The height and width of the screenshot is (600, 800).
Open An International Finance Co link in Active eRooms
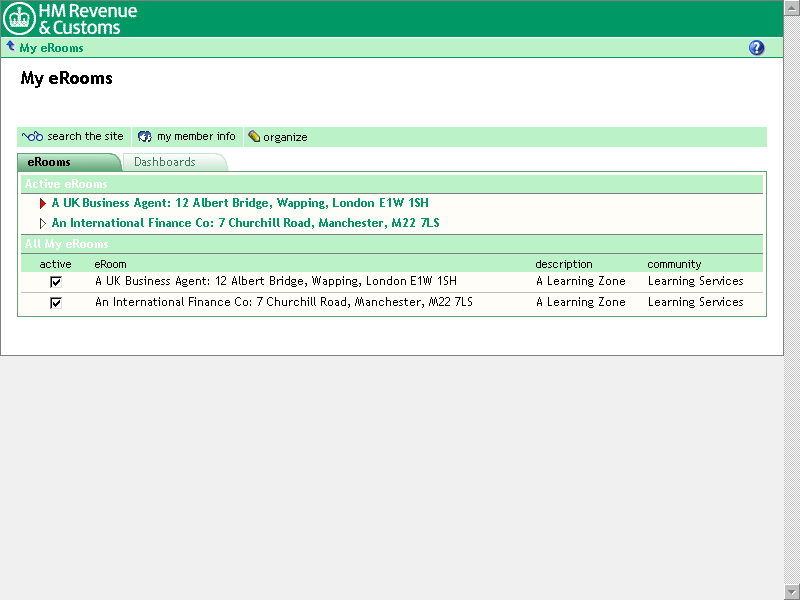tap(245, 223)
